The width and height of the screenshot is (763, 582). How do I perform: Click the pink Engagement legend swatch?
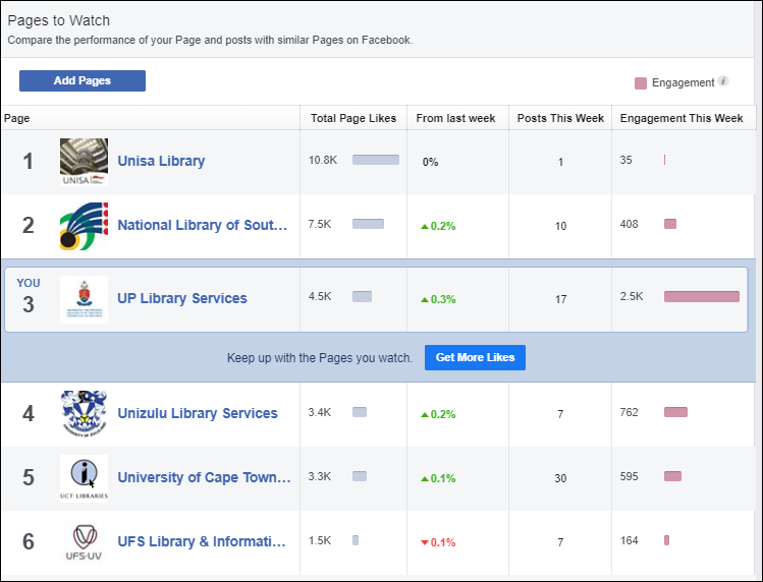[640, 83]
